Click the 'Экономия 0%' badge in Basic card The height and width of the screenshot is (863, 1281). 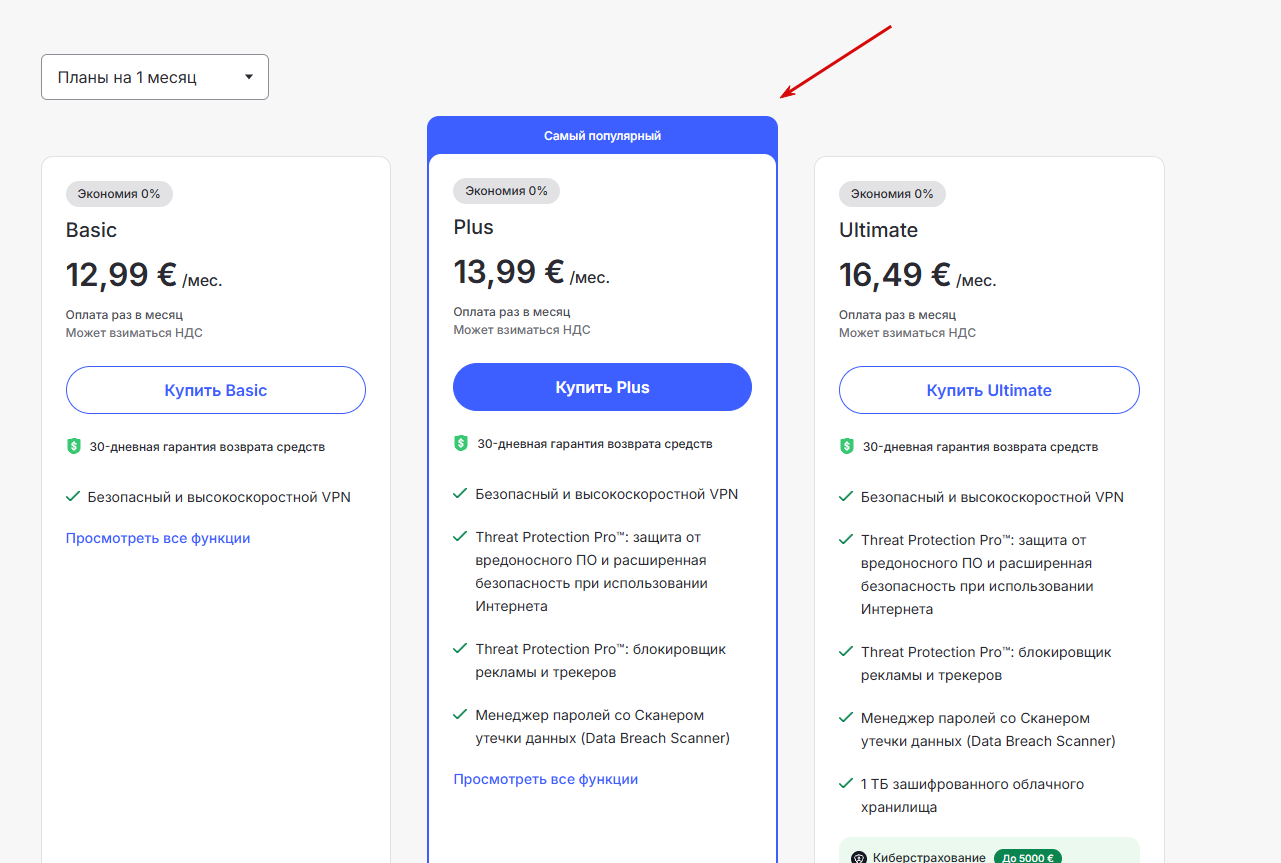(119, 194)
